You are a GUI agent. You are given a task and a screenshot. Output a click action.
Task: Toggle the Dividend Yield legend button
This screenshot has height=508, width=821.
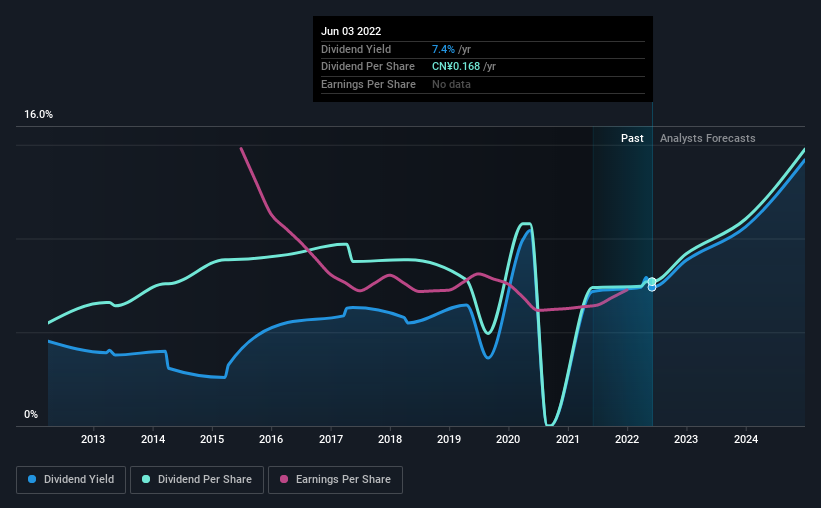click(x=71, y=480)
